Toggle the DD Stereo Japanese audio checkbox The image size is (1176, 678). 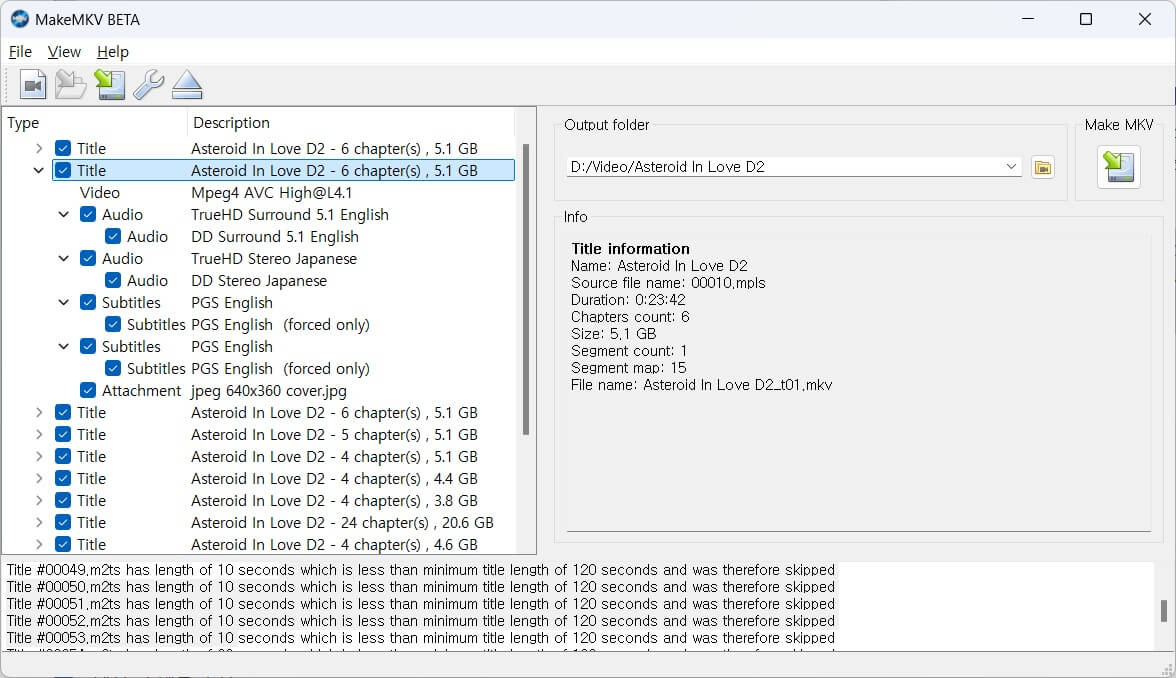coord(113,280)
